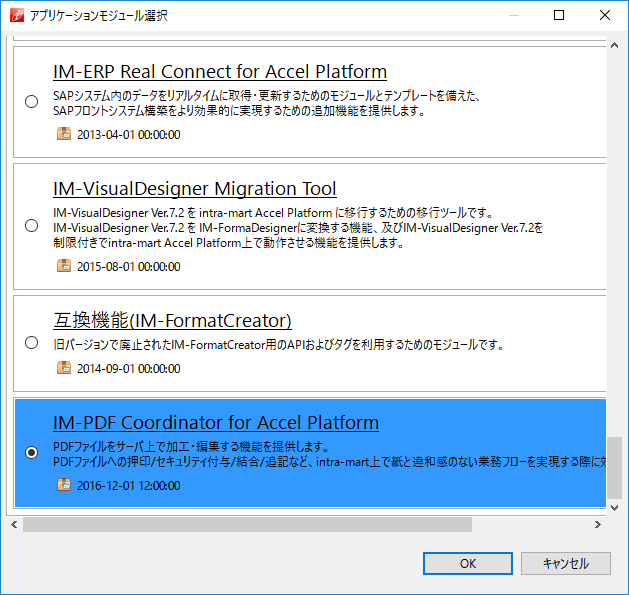Open 互換機能(IM-FormatCreator) title link

172,321
